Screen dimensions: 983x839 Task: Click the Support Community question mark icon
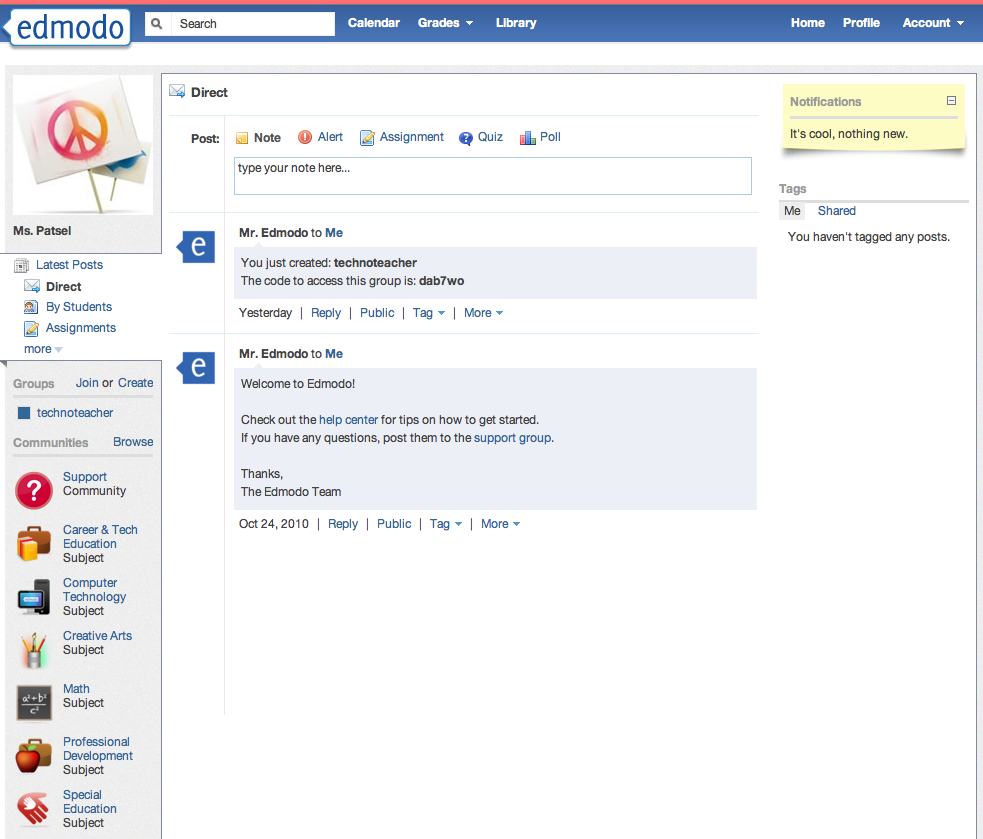pyautogui.click(x=34, y=490)
